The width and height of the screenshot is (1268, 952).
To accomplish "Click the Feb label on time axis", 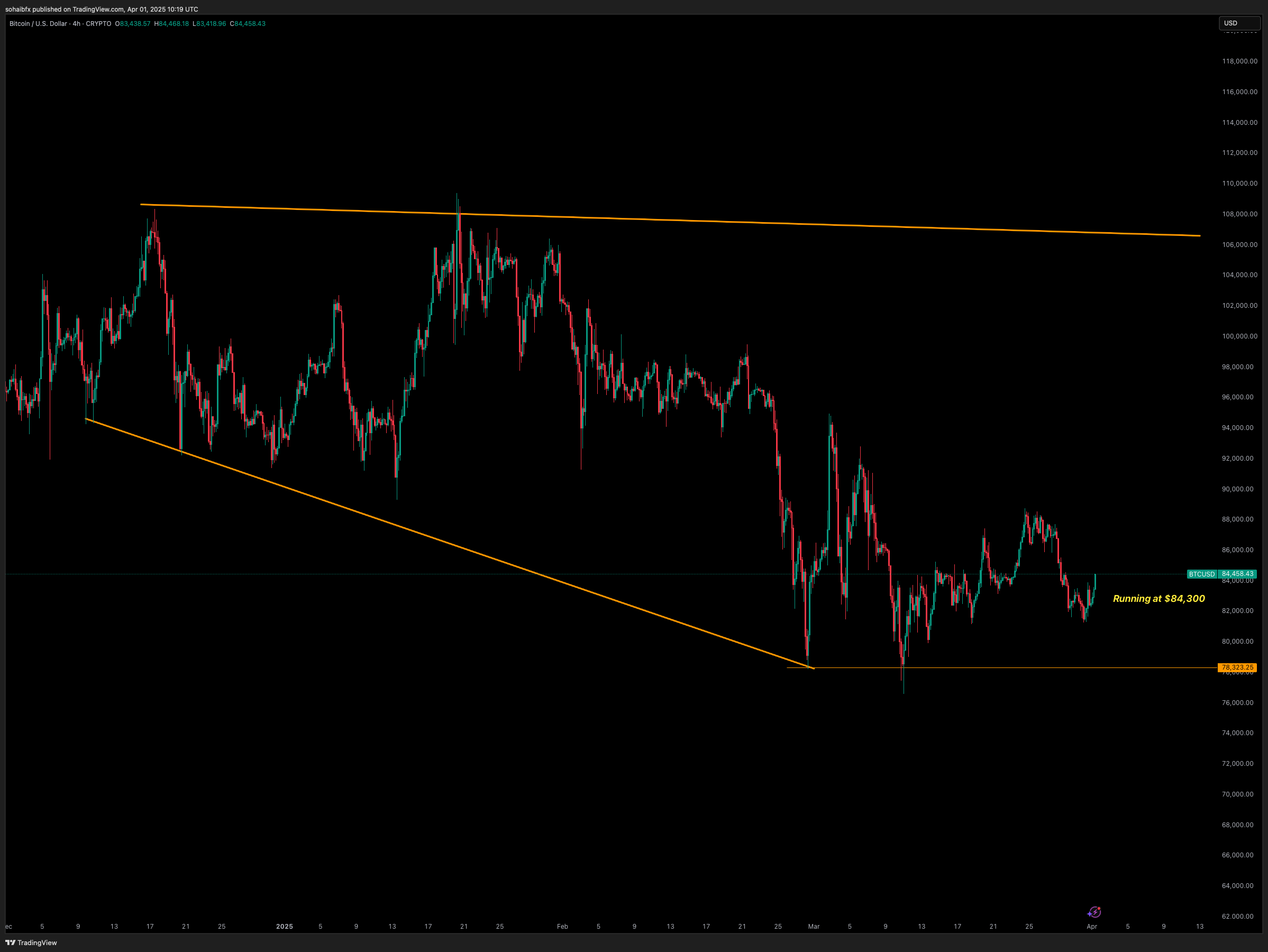I will [562, 926].
